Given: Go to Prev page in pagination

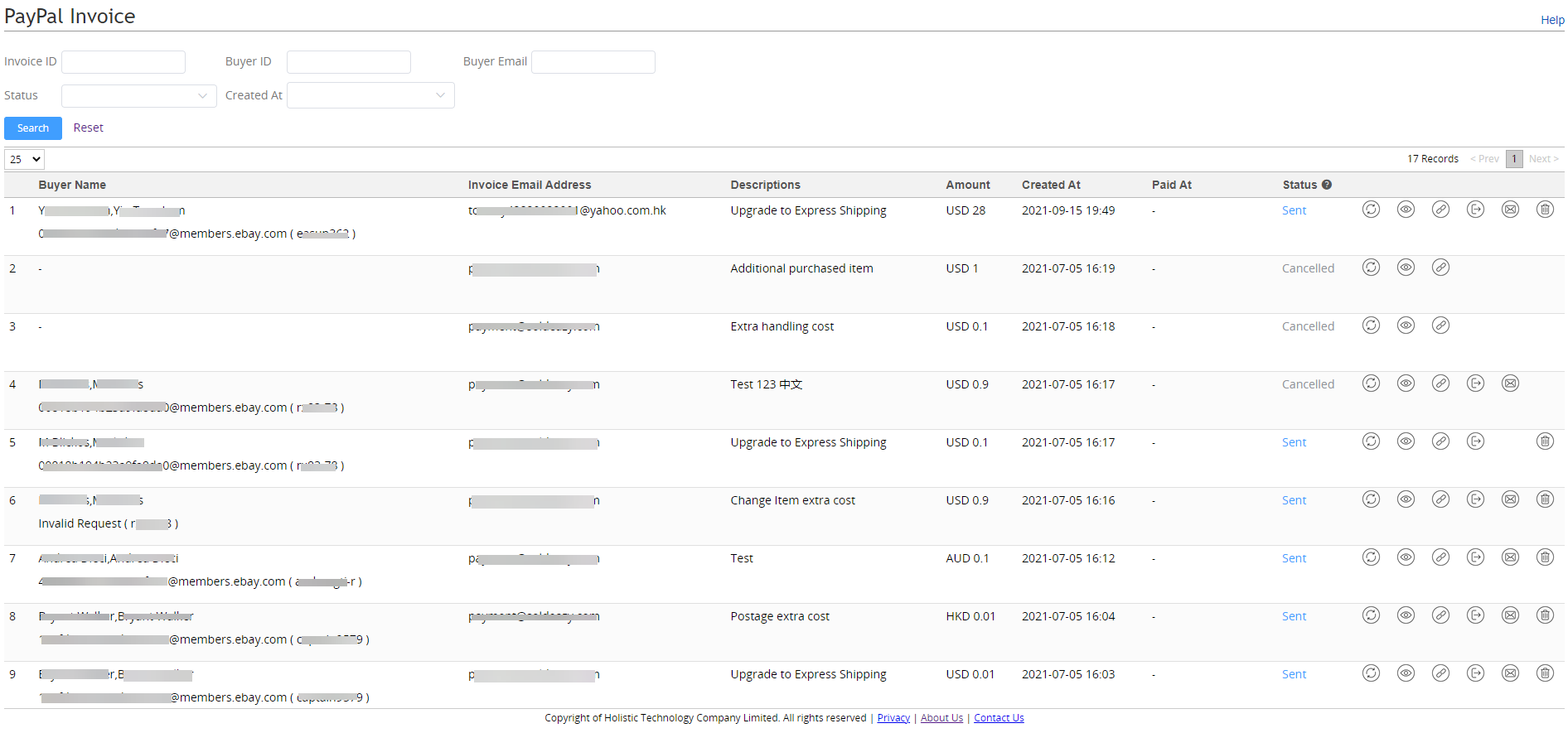Looking at the screenshot, I should (x=1484, y=159).
